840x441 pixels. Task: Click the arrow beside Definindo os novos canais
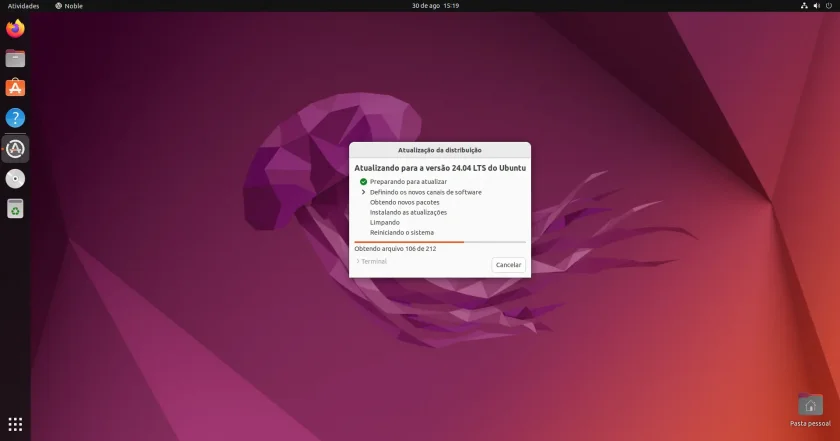pyautogui.click(x=363, y=192)
